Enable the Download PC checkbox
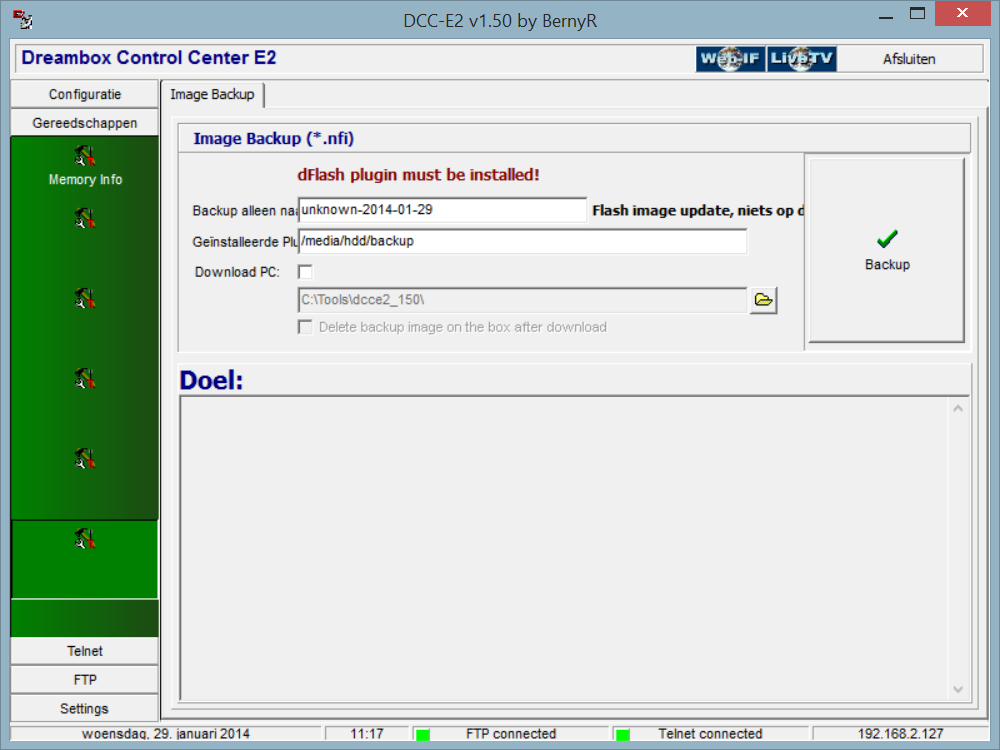 [x=305, y=272]
